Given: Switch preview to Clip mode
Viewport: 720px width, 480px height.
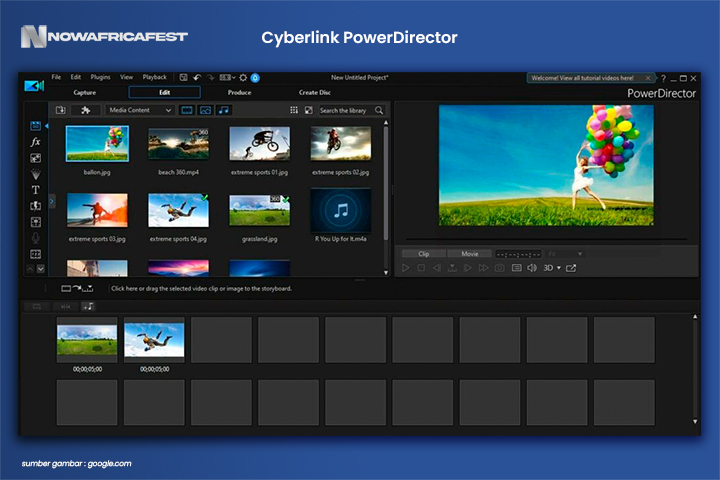Looking at the screenshot, I should coord(423,254).
